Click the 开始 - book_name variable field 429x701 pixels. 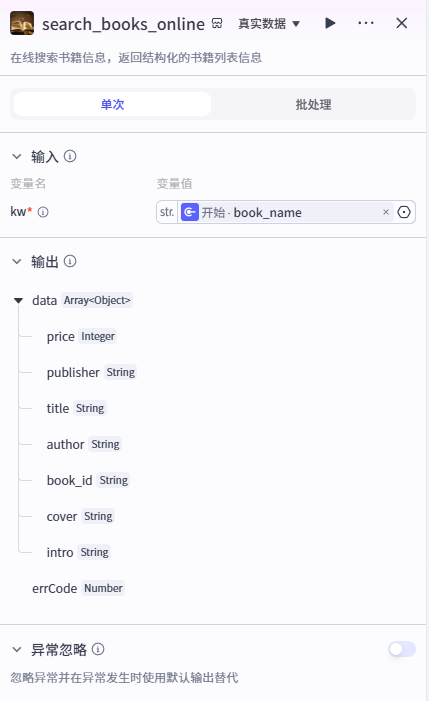click(x=279, y=212)
